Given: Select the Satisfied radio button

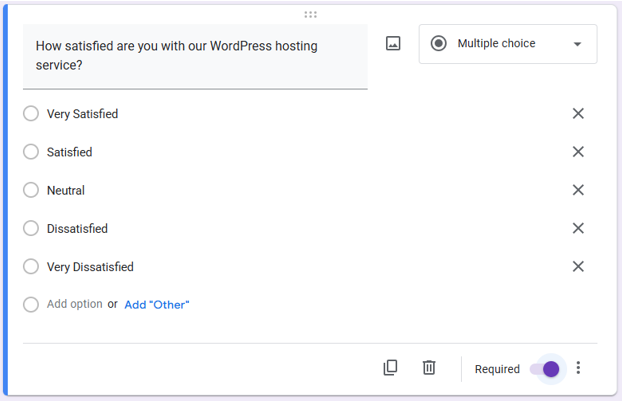Looking at the screenshot, I should [31, 152].
